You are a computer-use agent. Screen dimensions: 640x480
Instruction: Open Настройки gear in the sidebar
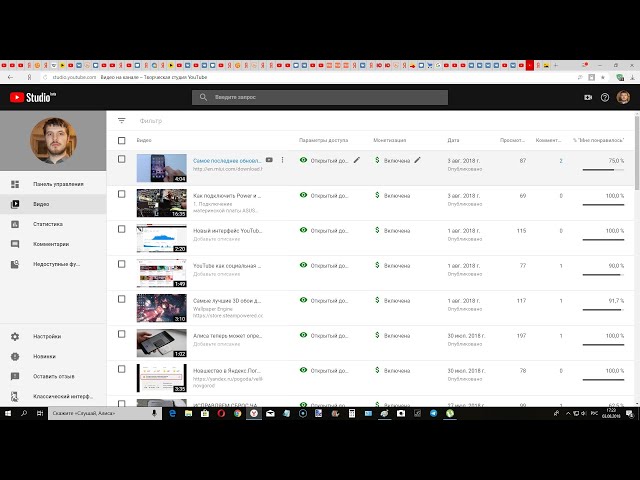click(15, 336)
